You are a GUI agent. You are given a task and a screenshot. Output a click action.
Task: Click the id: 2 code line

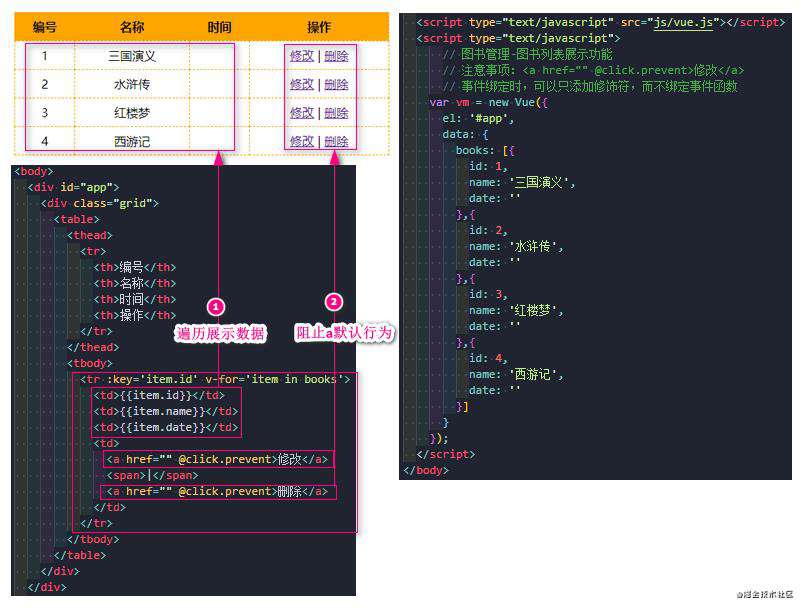488,230
